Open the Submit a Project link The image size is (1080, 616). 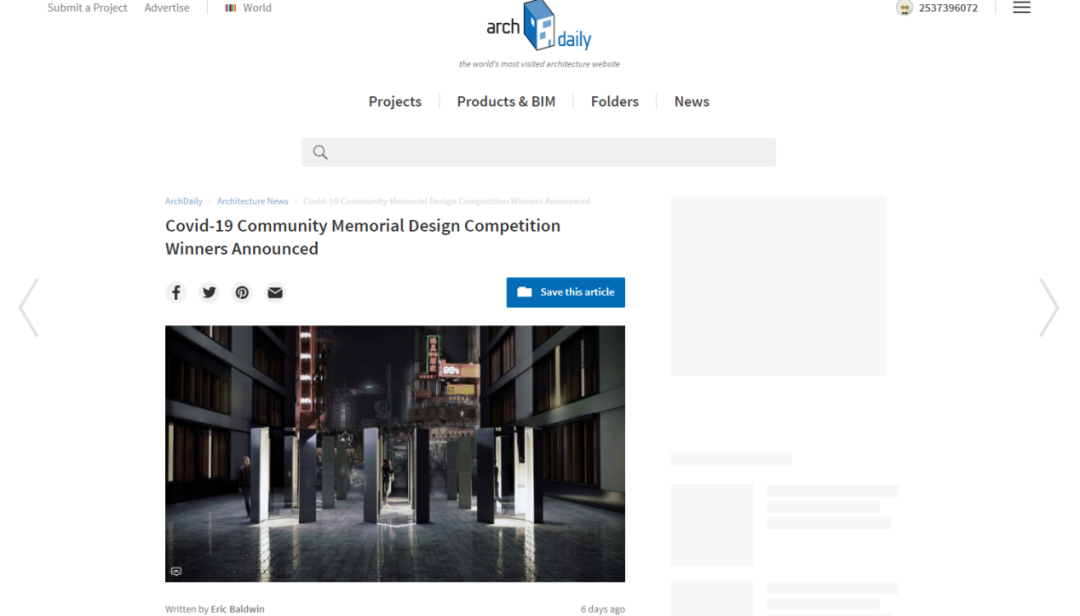[x=87, y=8]
